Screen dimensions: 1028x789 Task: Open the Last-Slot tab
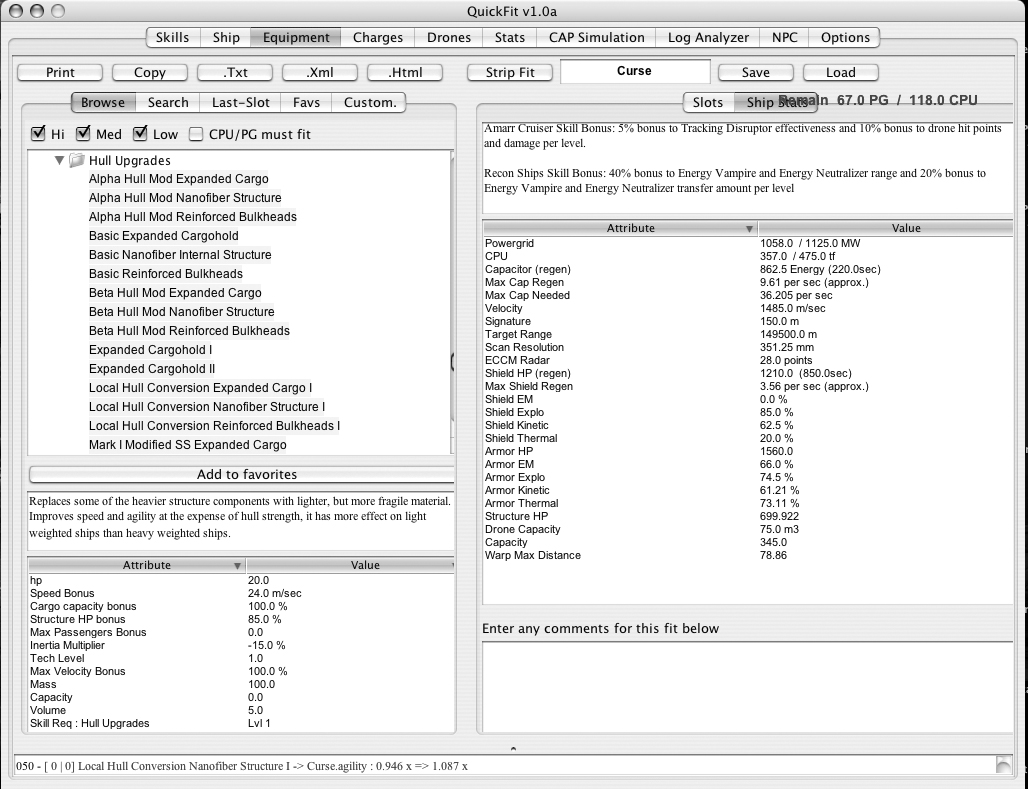click(241, 102)
